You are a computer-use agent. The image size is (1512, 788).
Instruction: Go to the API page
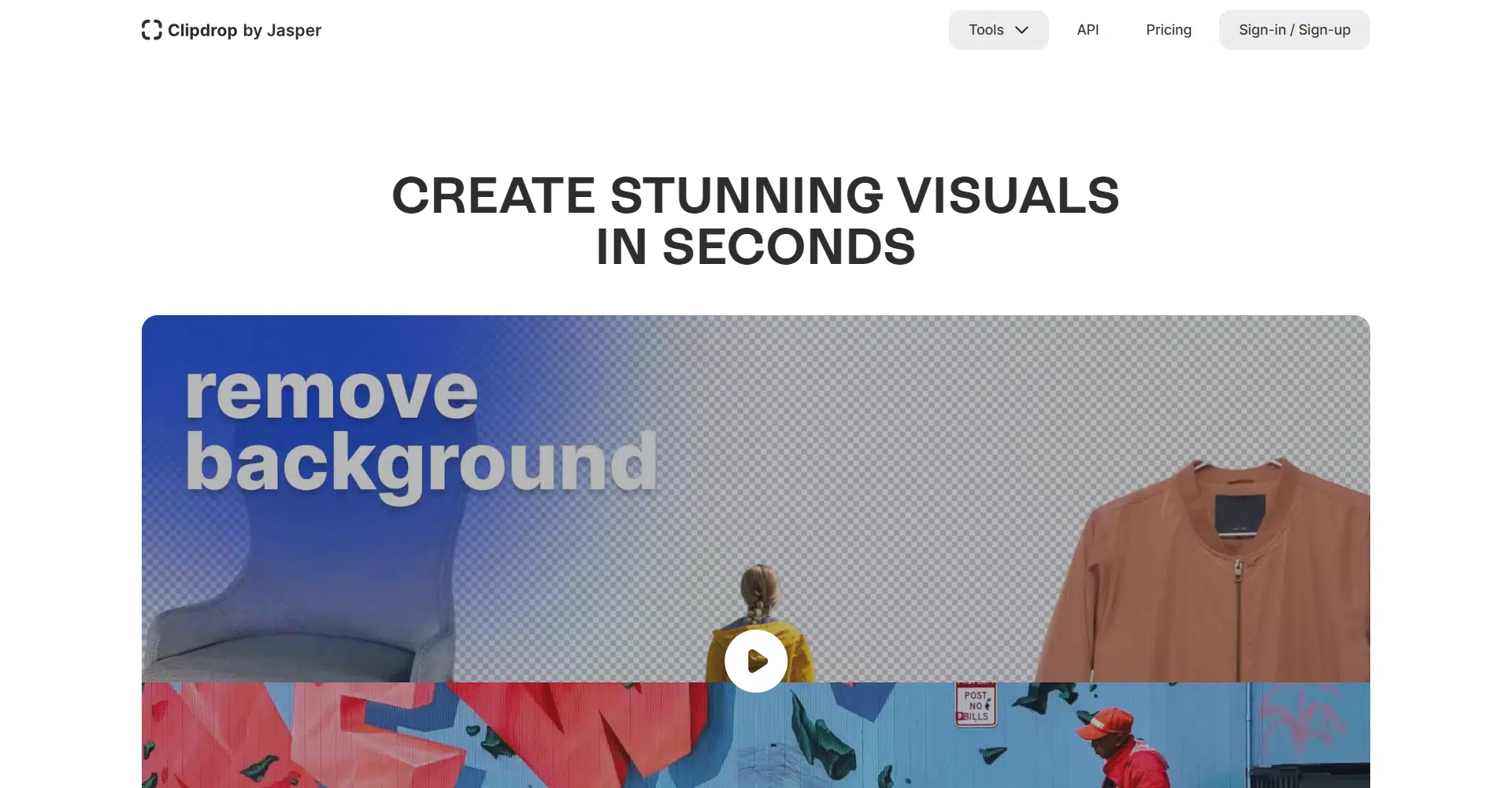[x=1088, y=30]
